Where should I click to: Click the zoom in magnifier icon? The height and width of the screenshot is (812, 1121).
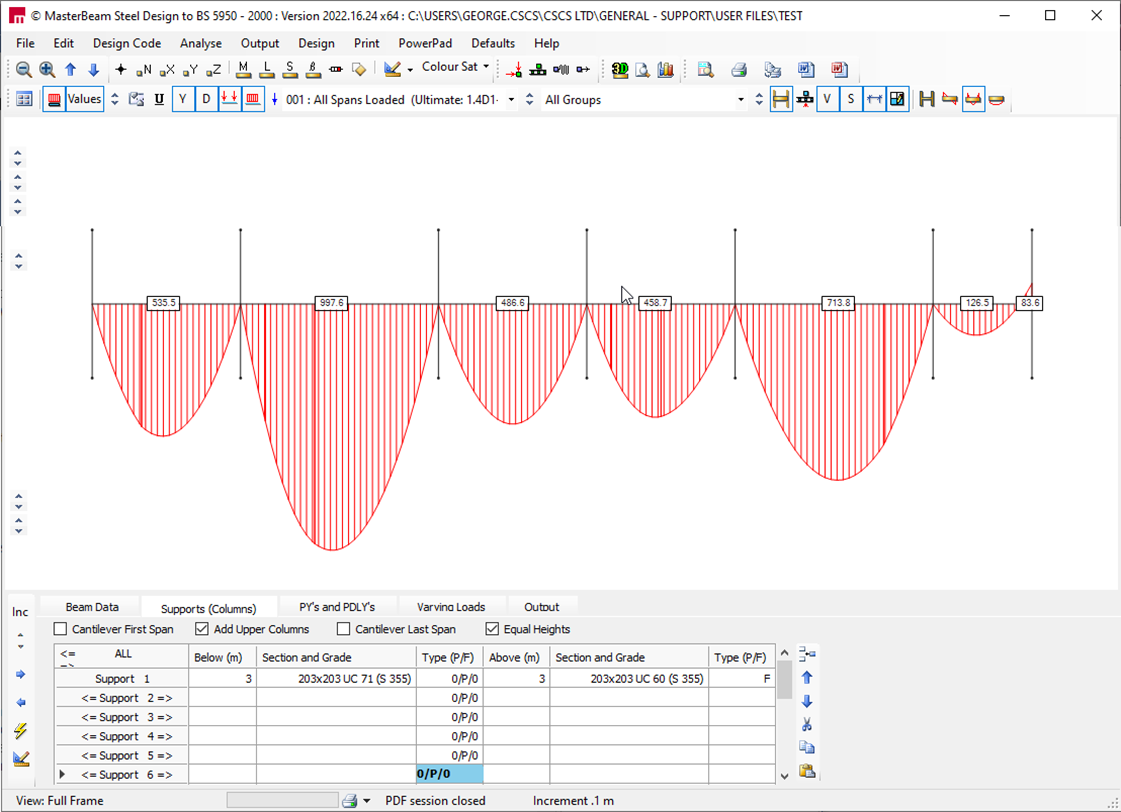(x=47, y=69)
